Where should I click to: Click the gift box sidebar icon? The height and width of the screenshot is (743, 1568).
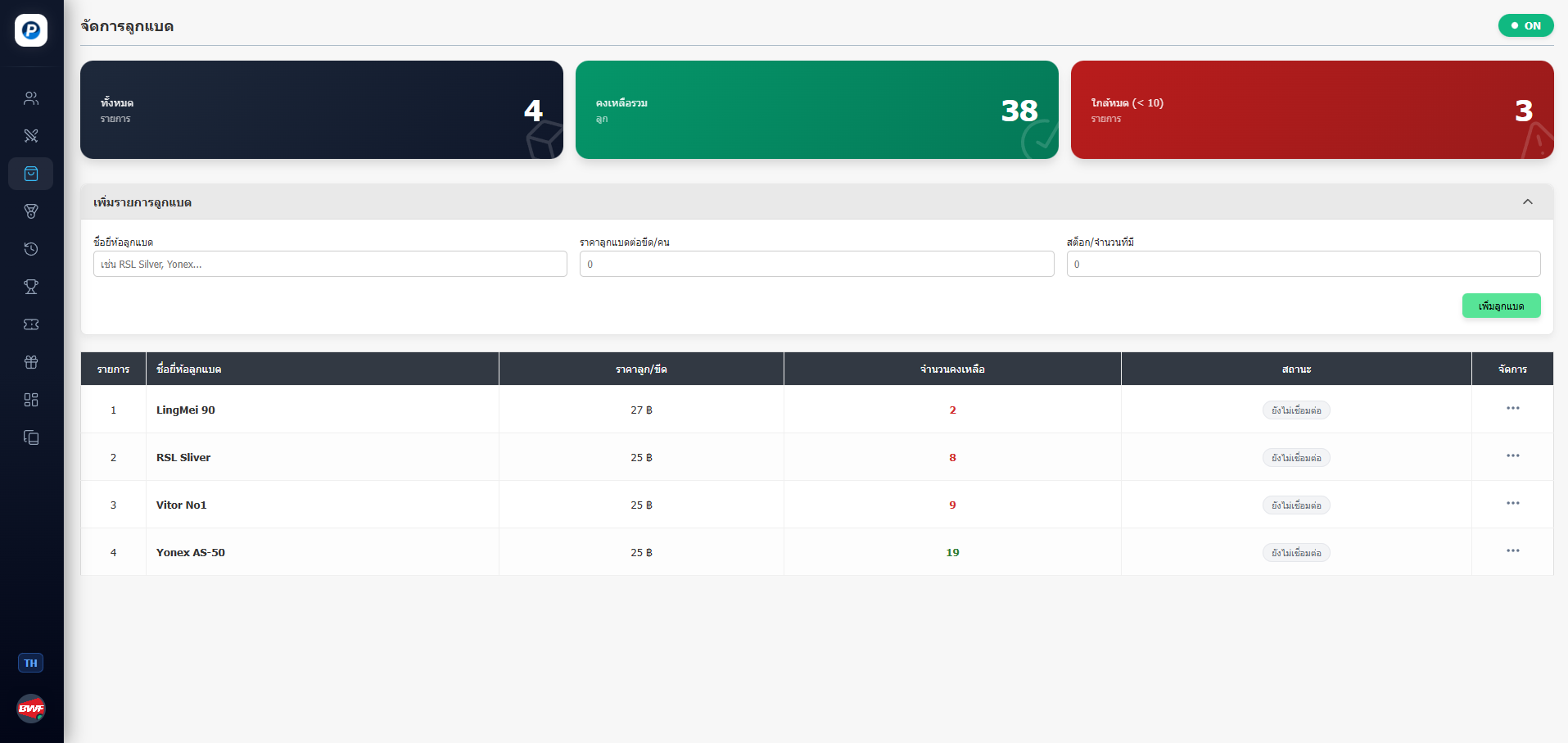tap(31, 362)
